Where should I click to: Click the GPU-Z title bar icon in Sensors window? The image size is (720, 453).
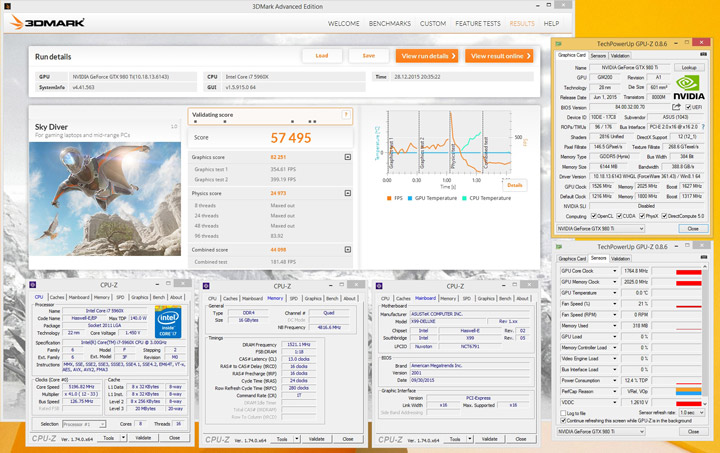(x=559, y=247)
